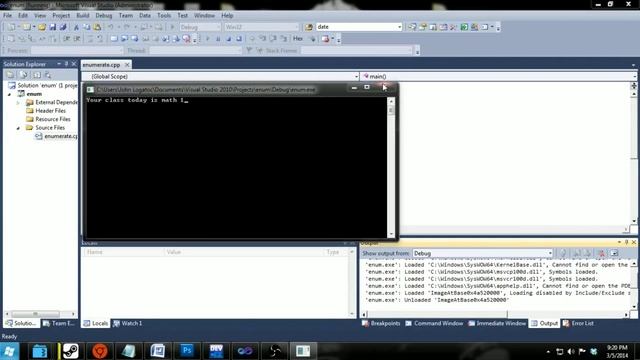640x360 pixels.
Task: Expand the External Dependencies folder
Action: click(x=18, y=102)
